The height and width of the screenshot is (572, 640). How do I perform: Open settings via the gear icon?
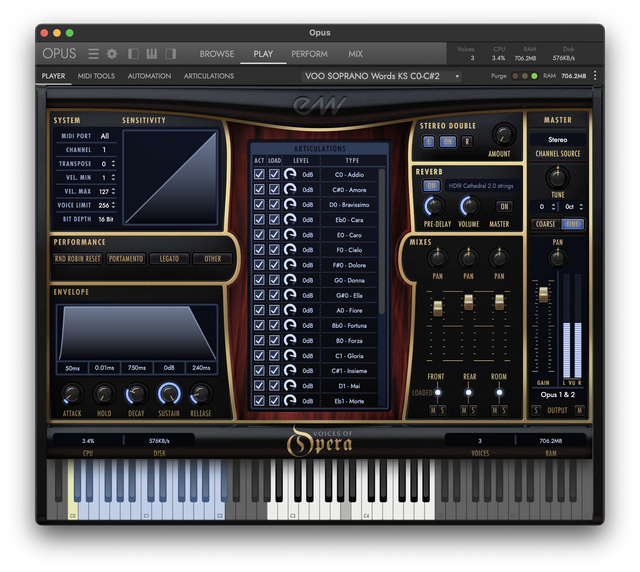pos(112,54)
